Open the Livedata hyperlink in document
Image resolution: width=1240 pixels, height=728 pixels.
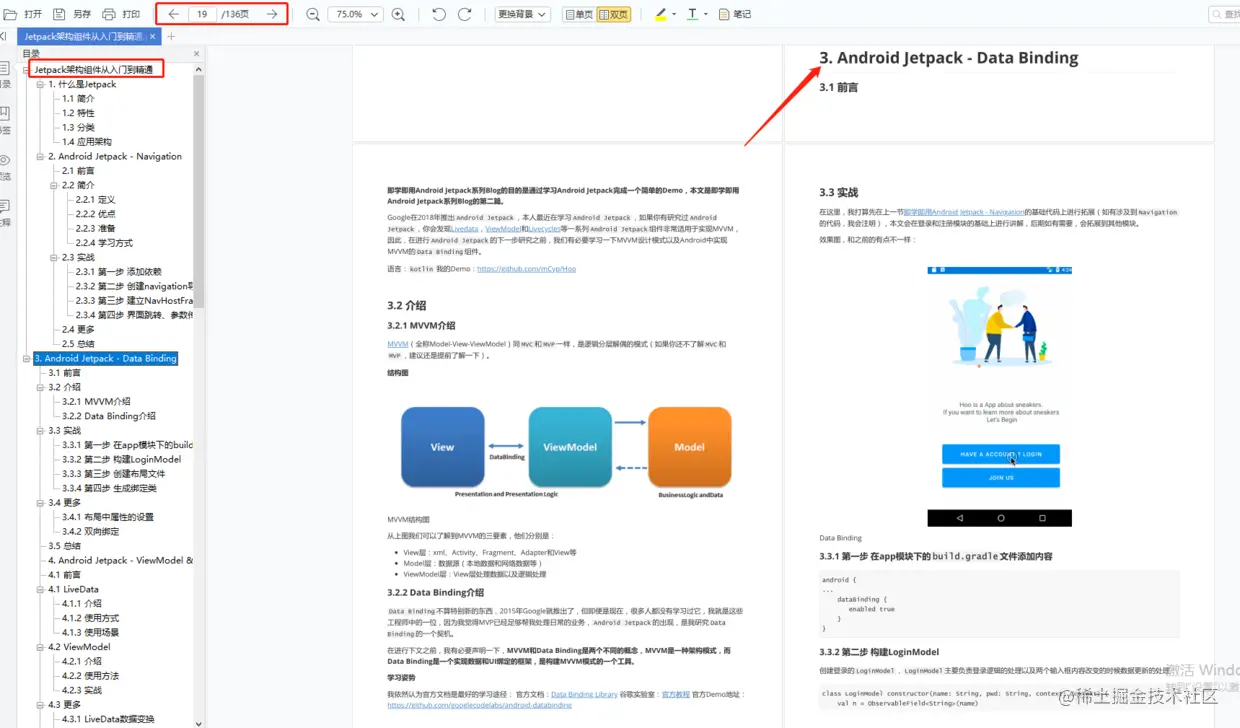point(465,229)
